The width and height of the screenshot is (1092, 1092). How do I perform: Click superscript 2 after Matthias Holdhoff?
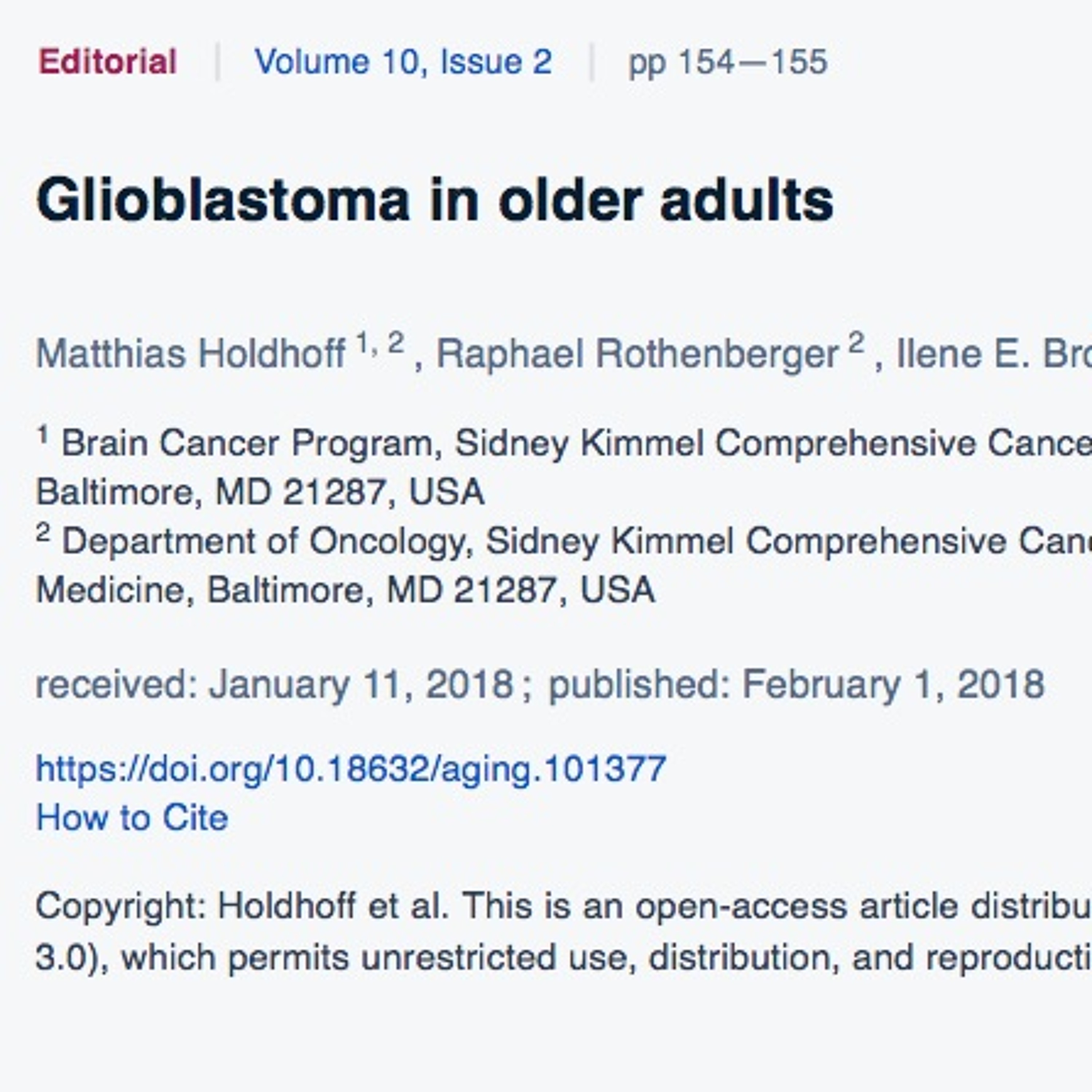pos(396,343)
